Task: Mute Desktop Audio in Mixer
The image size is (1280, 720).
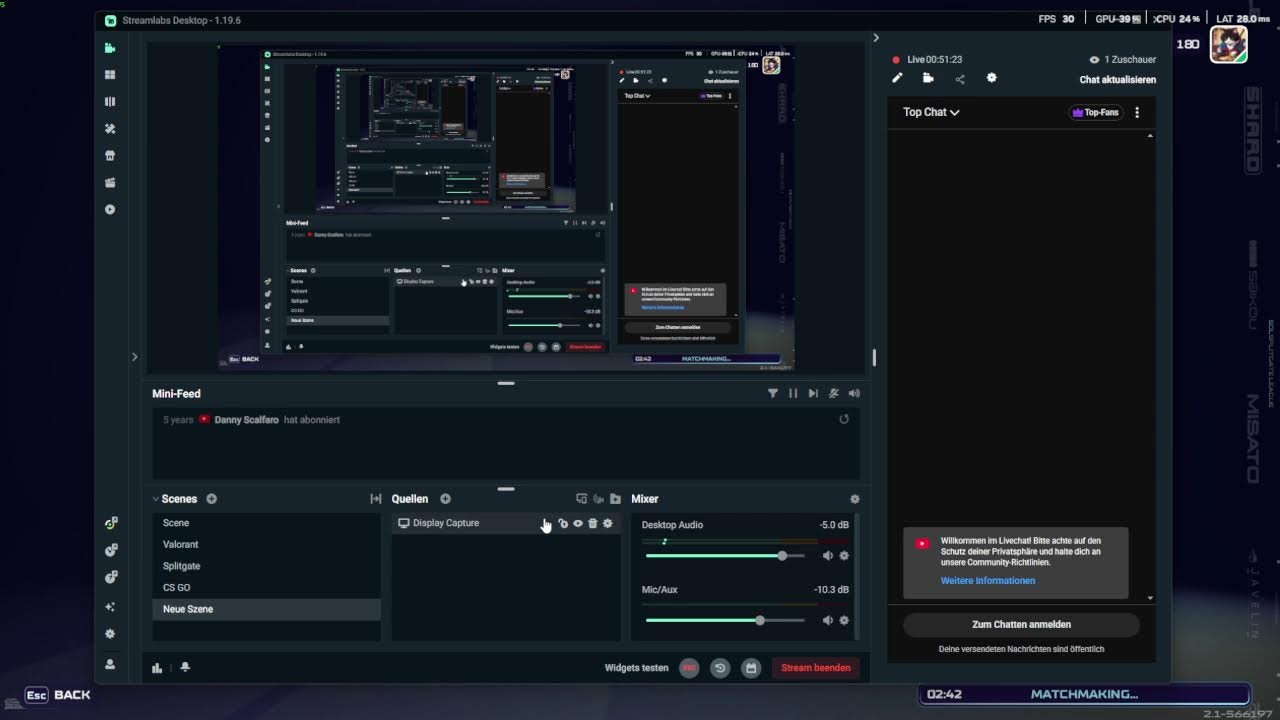Action: [827, 556]
